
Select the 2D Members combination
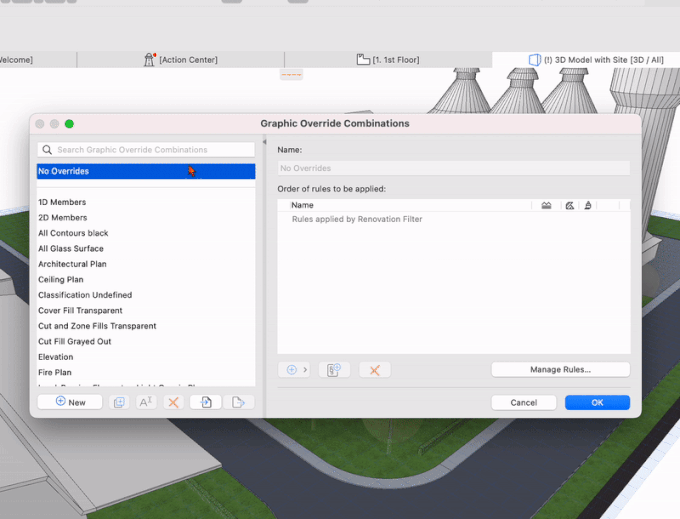[x=146, y=218]
